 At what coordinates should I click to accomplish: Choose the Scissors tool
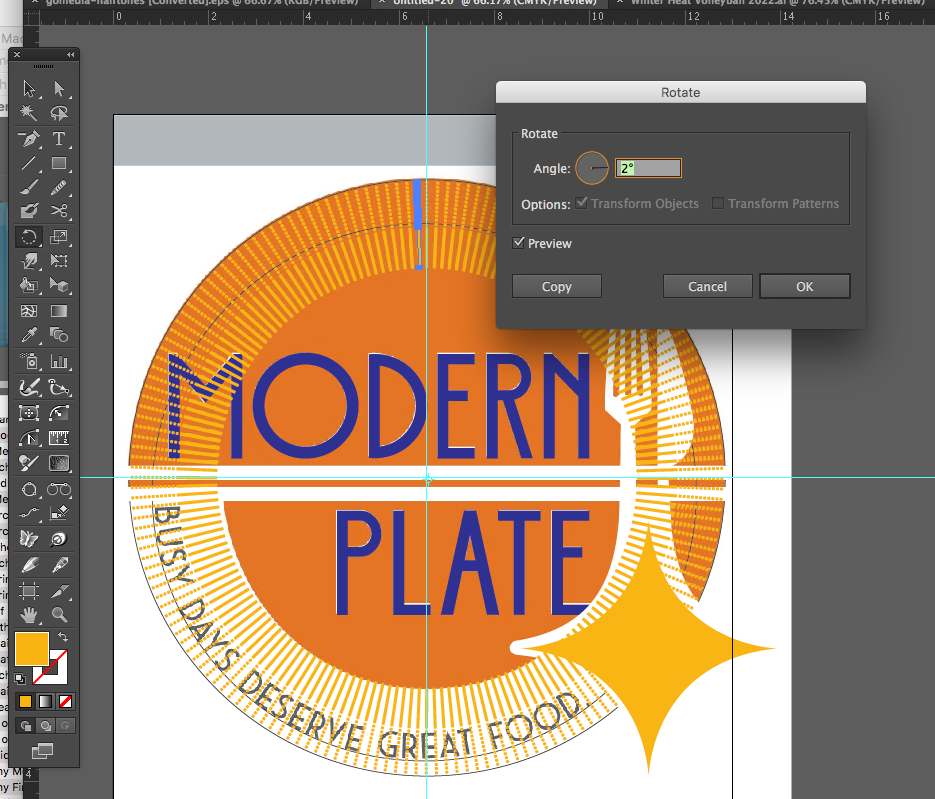[x=59, y=212]
